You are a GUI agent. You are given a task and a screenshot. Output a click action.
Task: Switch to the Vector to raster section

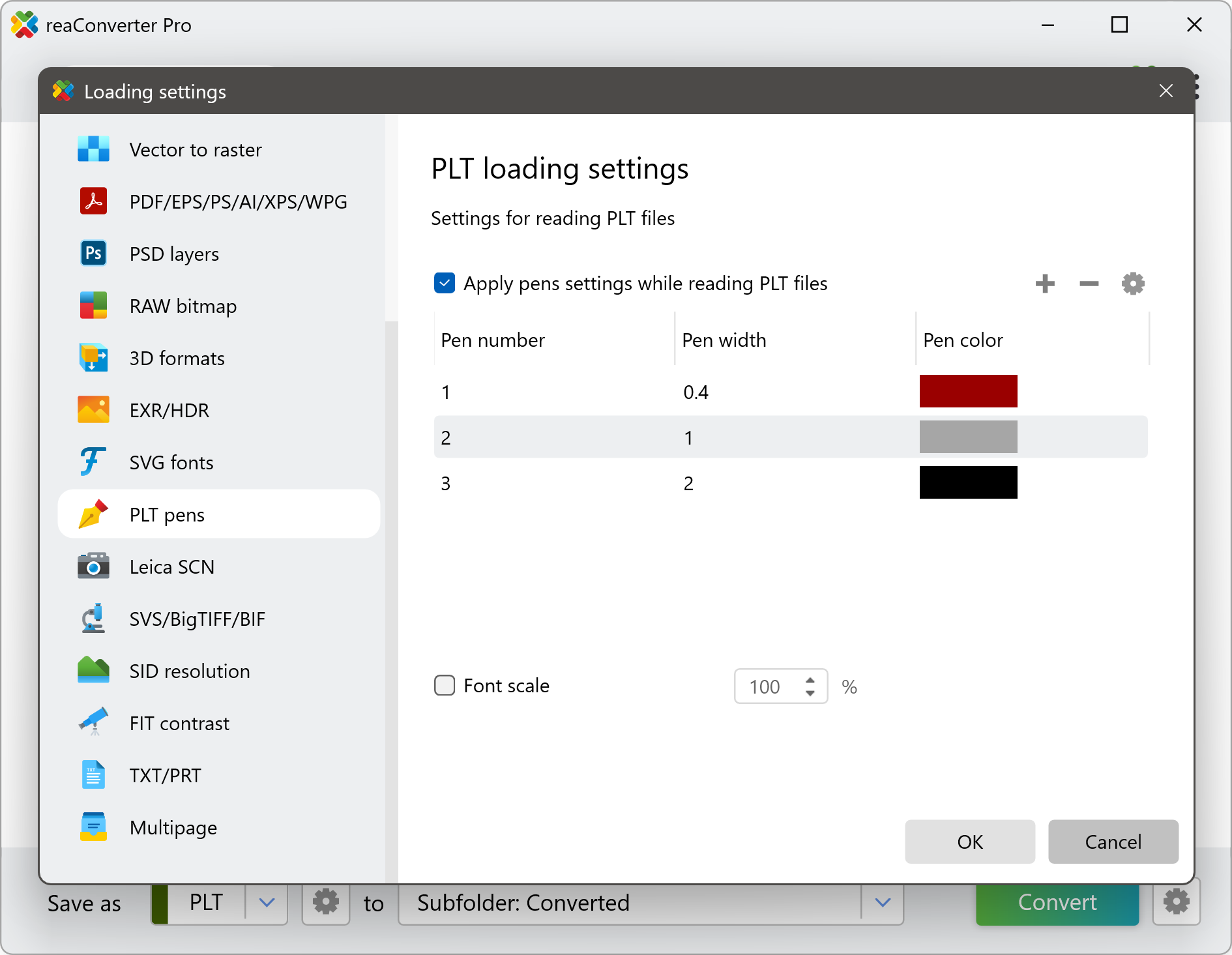click(x=195, y=150)
